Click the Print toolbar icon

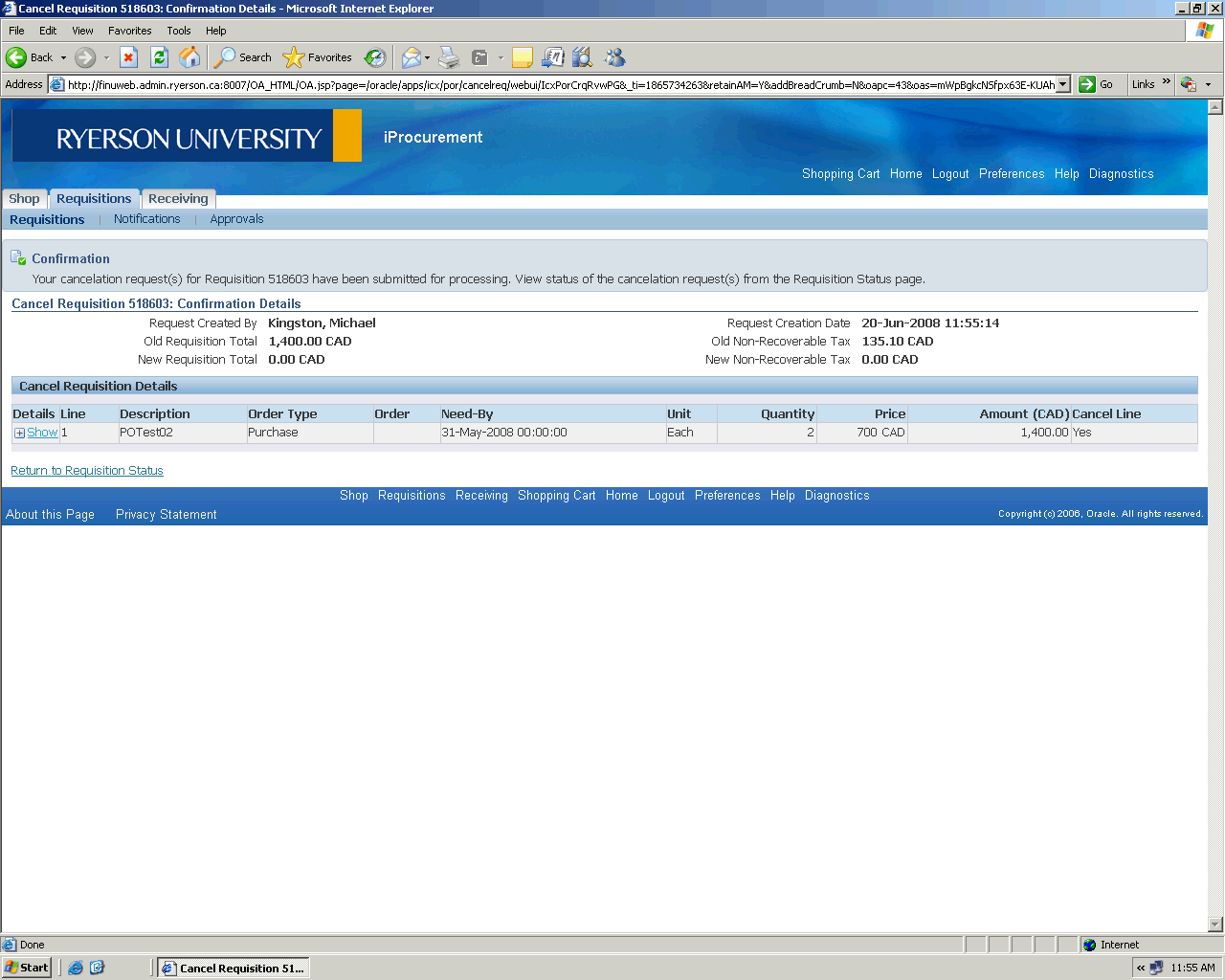click(x=449, y=57)
